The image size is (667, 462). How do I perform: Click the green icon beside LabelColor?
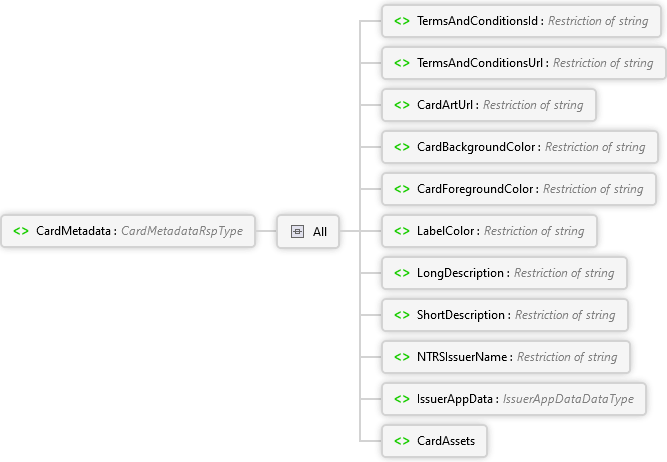402,231
